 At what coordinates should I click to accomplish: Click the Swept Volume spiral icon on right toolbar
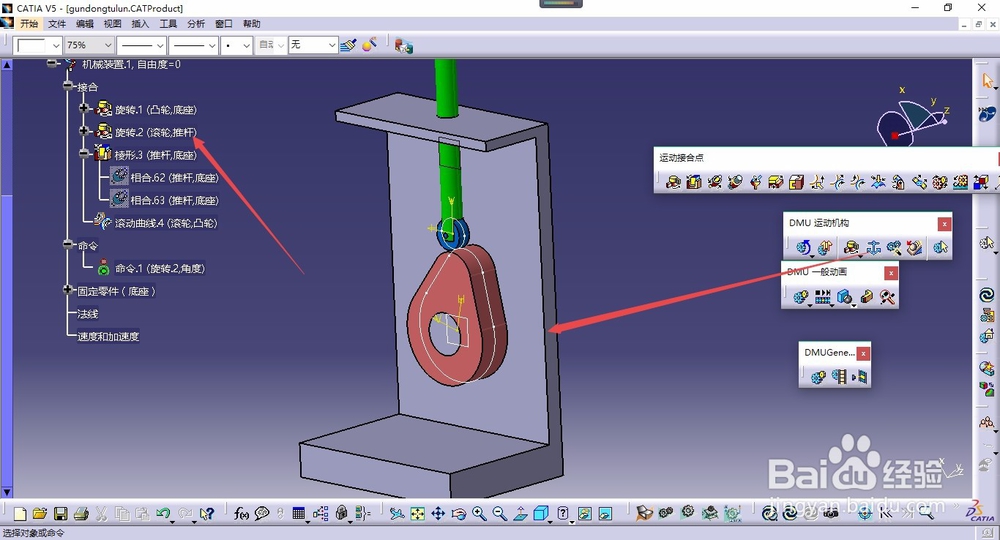tap(987, 295)
